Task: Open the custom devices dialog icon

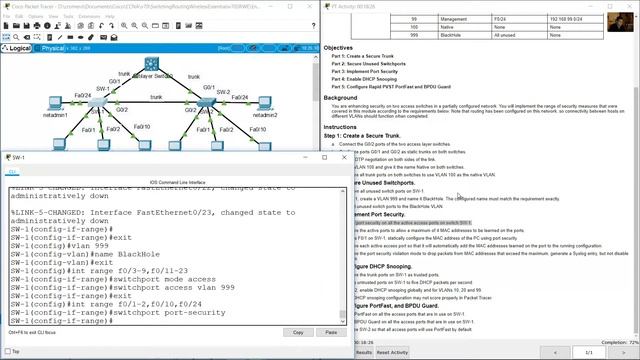Action: (166, 26)
